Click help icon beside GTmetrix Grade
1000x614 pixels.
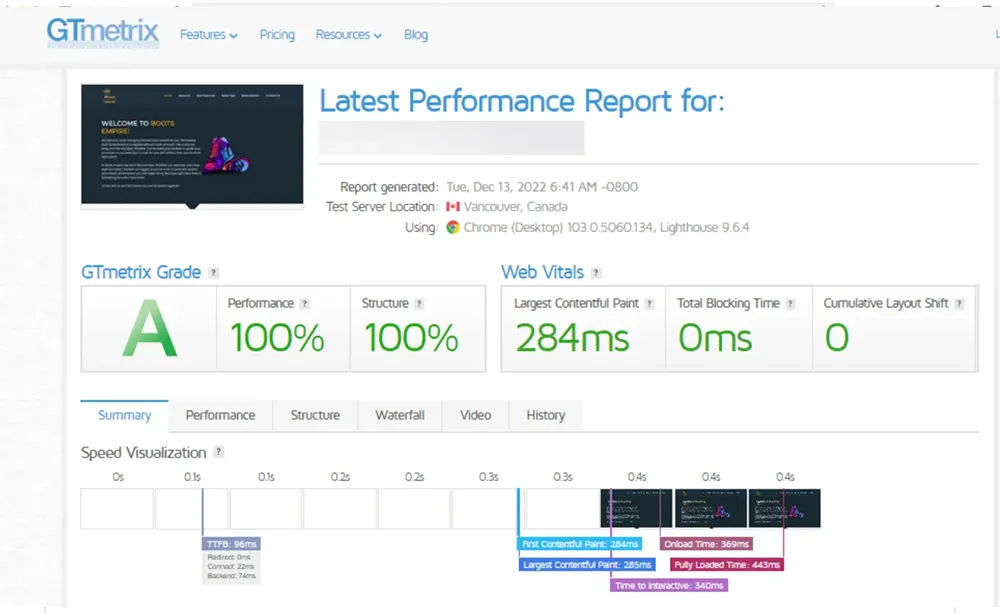click(213, 273)
